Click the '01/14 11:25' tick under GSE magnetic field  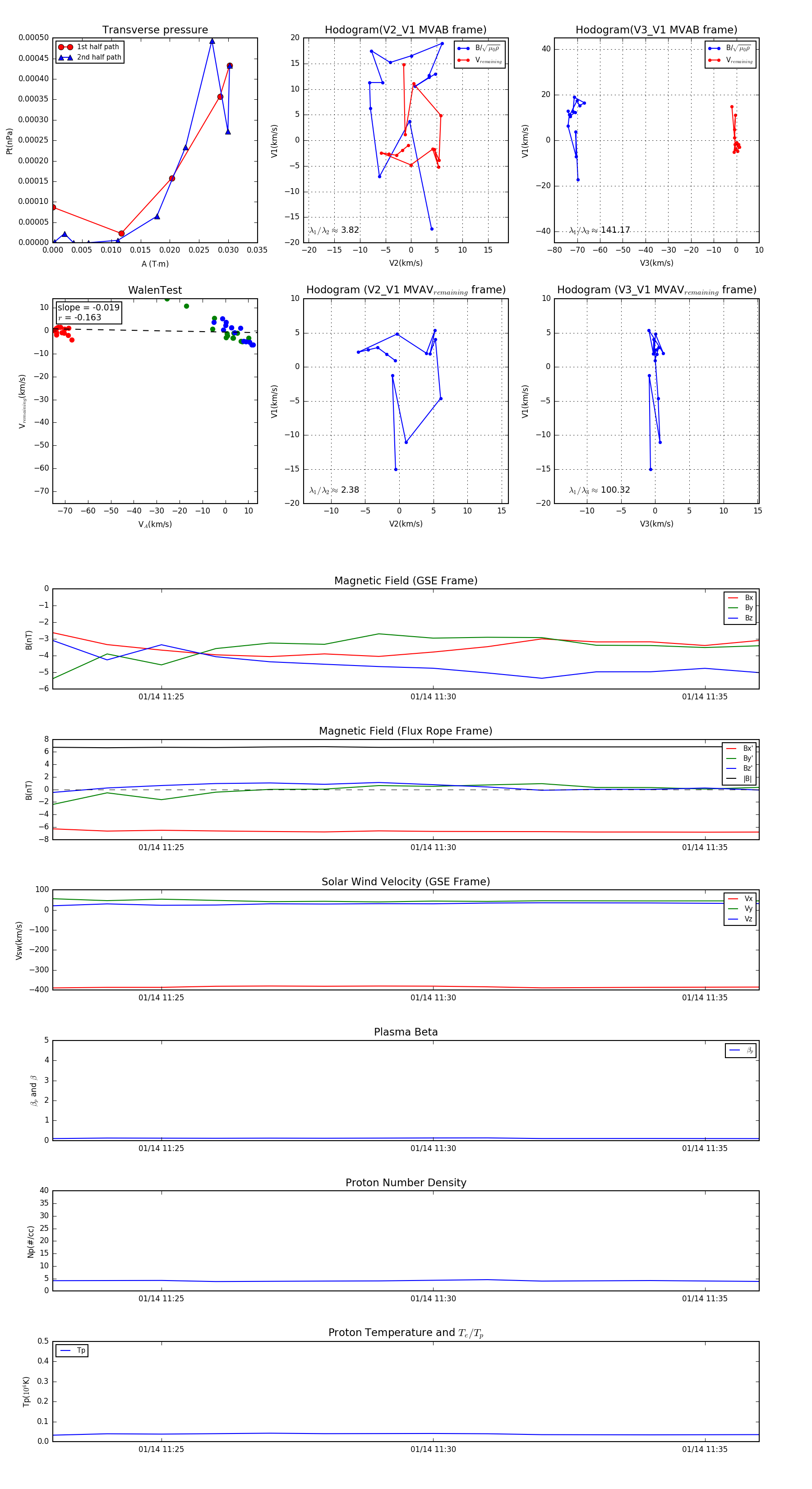pos(161,697)
